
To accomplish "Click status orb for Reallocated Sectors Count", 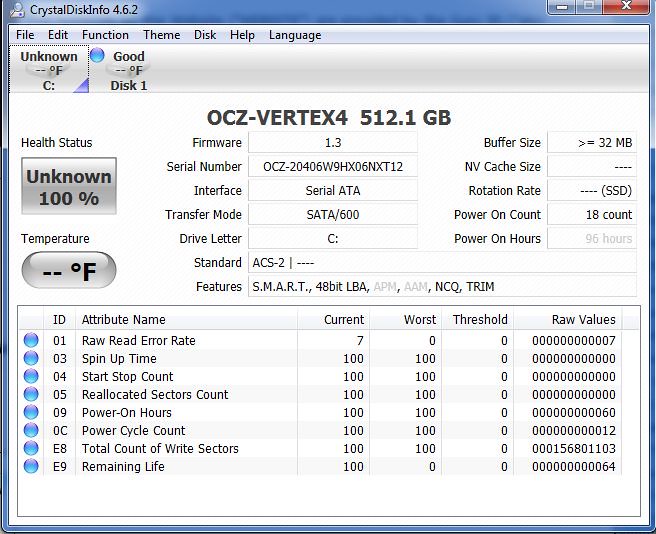I will [31, 394].
